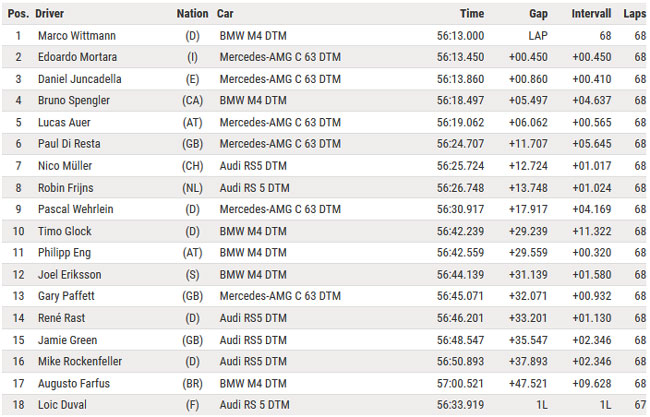Click the Driver column header
The image size is (650, 417).
tap(49, 14)
